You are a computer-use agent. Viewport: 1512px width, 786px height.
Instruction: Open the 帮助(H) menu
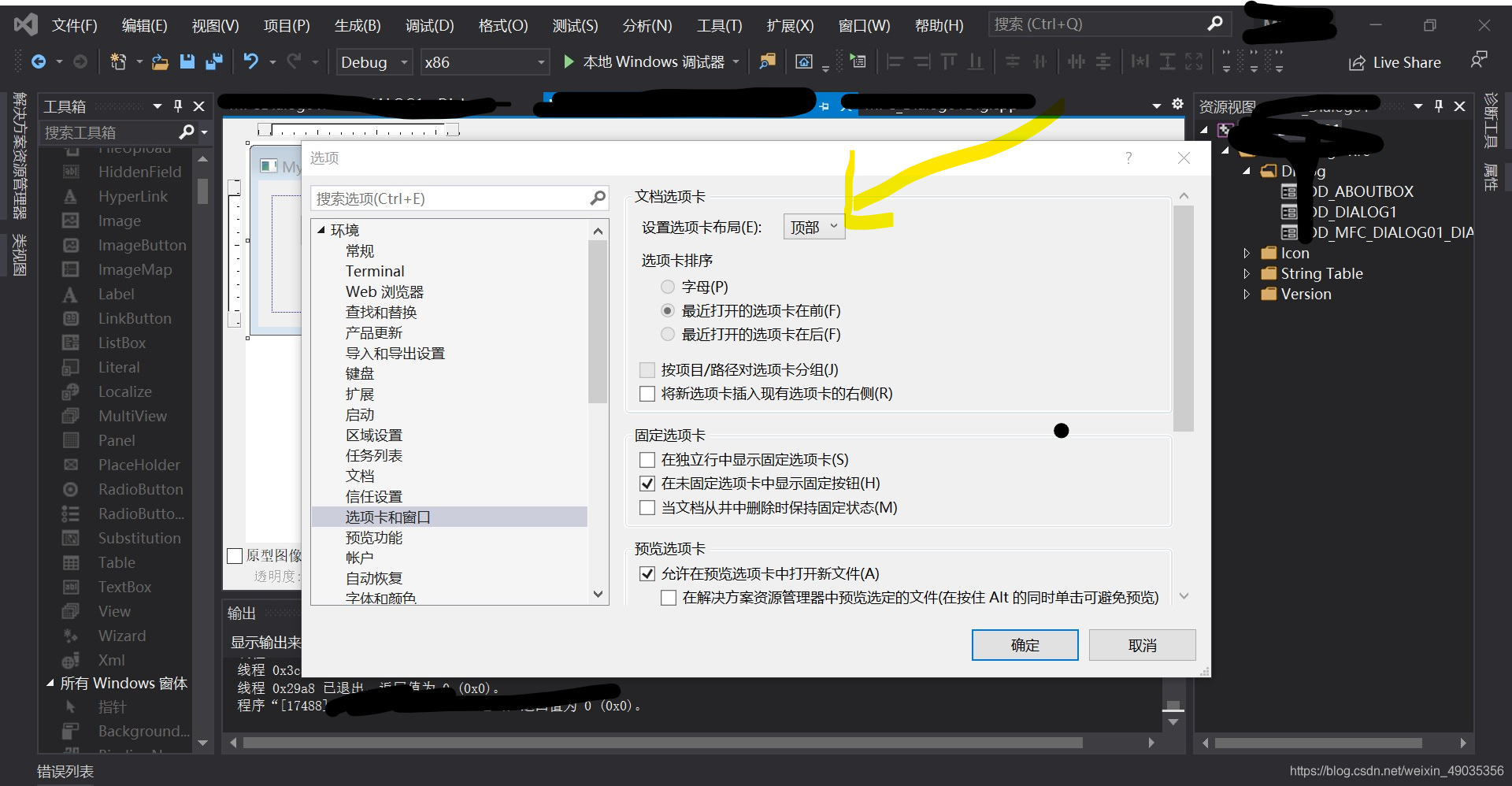click(939, 25)
